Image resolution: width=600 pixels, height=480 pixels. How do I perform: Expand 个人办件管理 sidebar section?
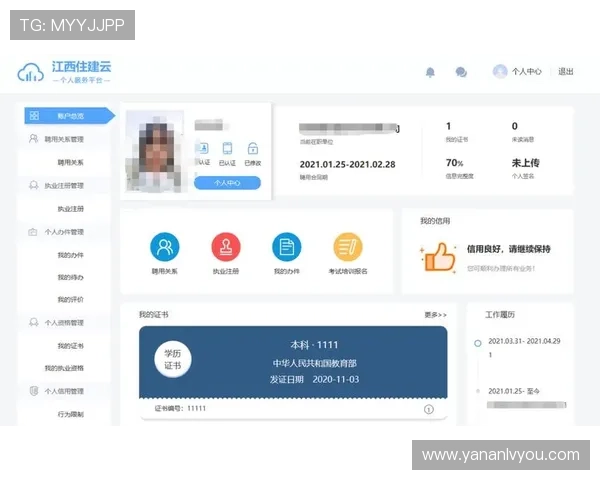(x=64, y=232)
